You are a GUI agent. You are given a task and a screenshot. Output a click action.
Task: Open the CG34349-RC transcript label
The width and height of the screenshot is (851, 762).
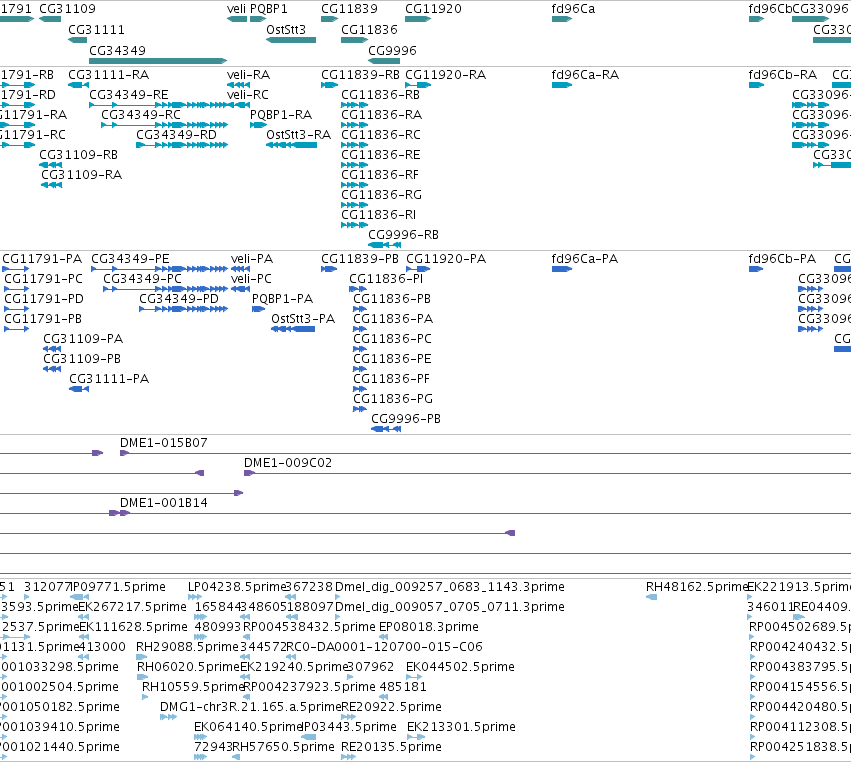[x=141, y=115]
